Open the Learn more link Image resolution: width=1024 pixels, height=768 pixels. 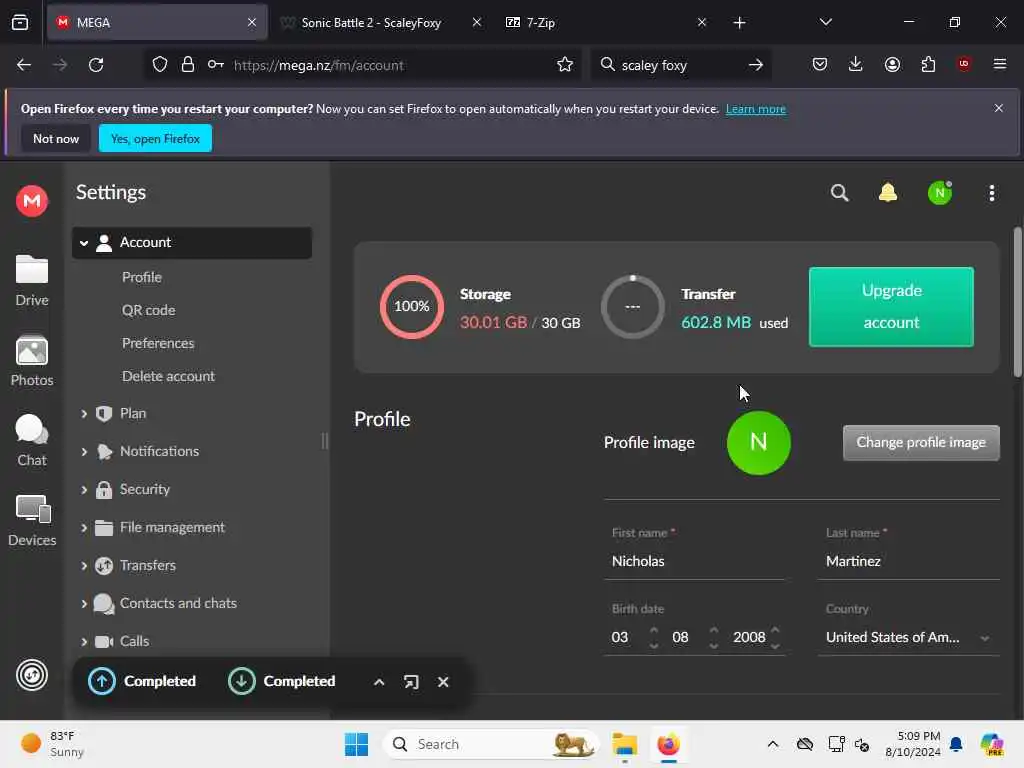[x=756, y=109]
